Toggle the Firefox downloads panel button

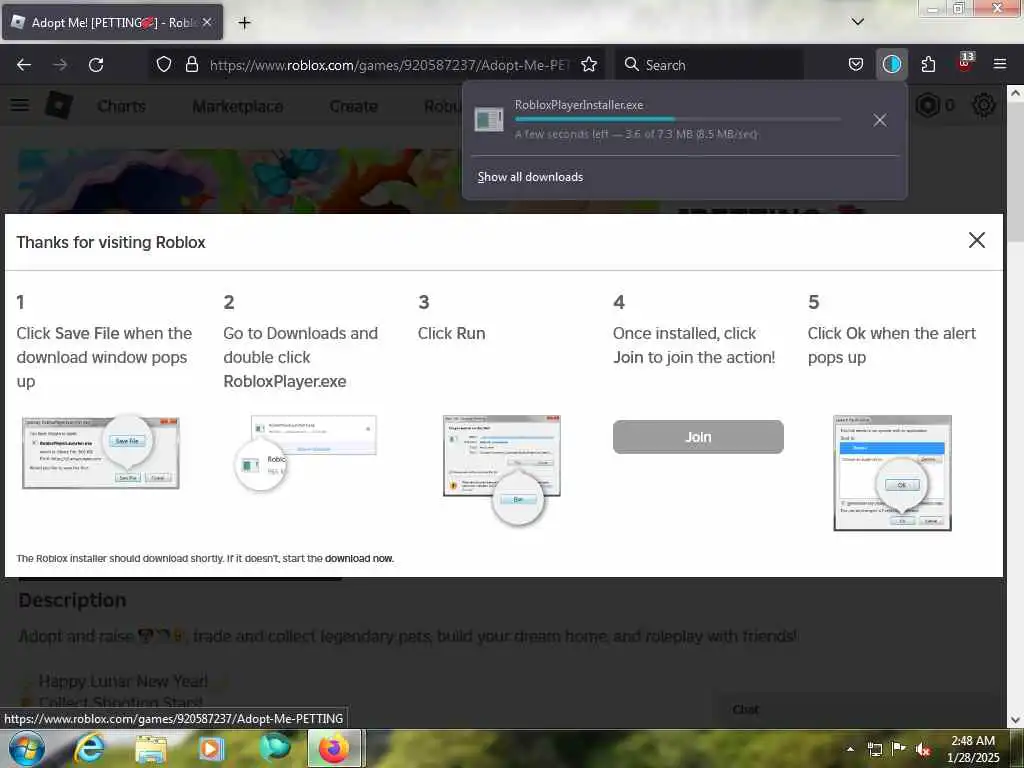pyautogui.click(x=891, y=65)
